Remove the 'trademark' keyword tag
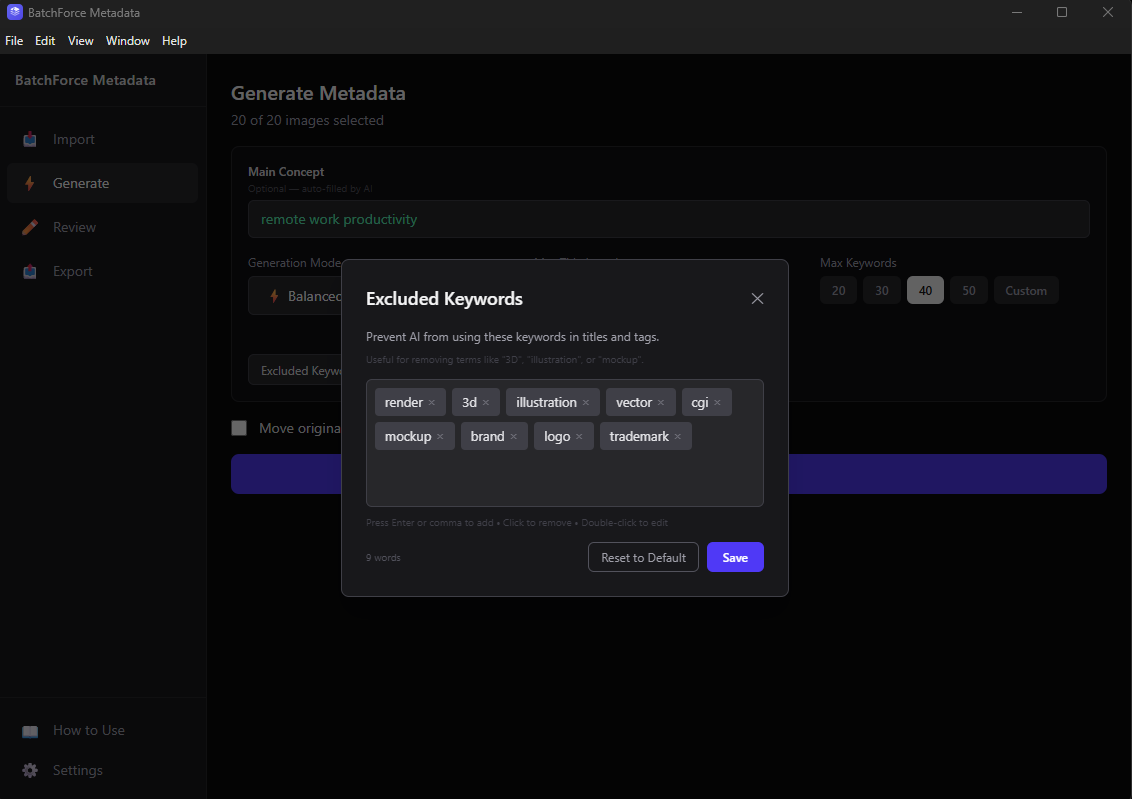The height and width of the screenshot is (799, 1132). pos(678,437)
